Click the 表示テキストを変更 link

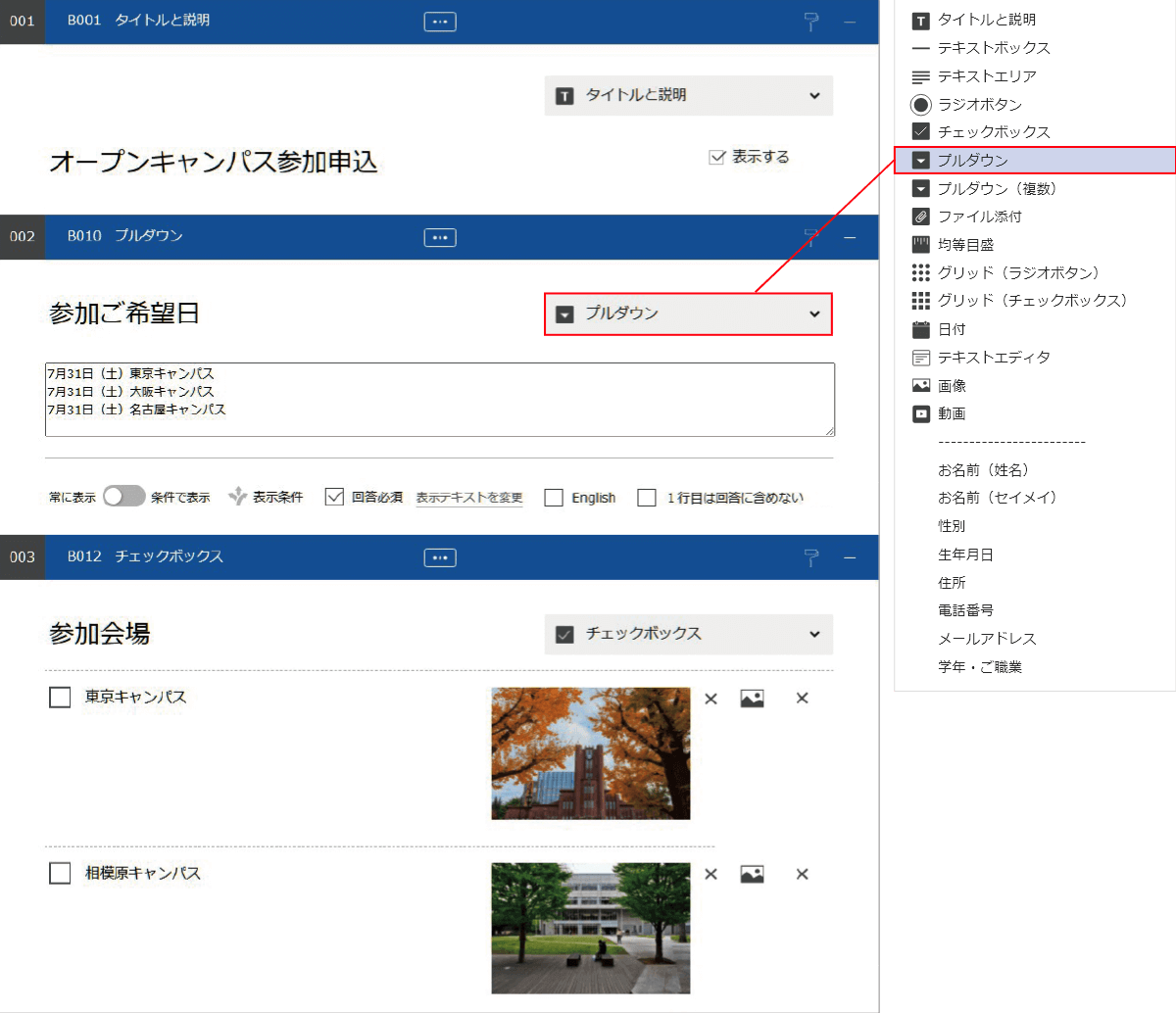[469, 498]
